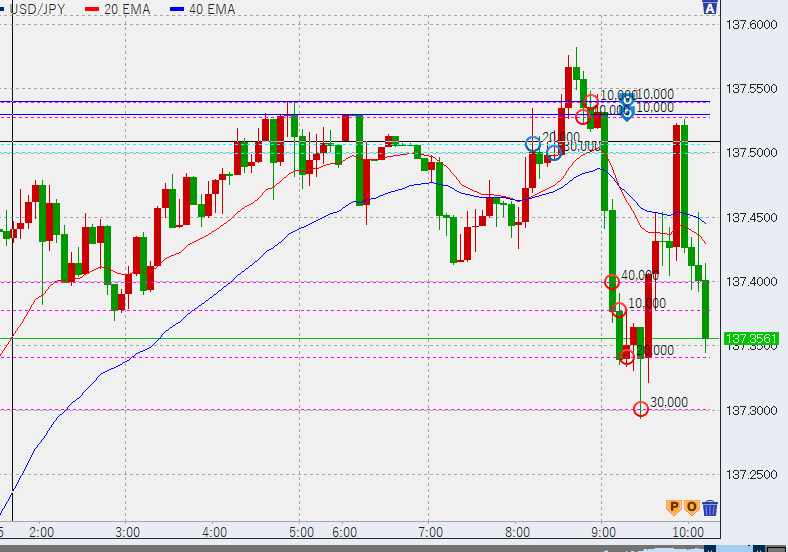Click the 9:00 time axis label

click(602, 532)
